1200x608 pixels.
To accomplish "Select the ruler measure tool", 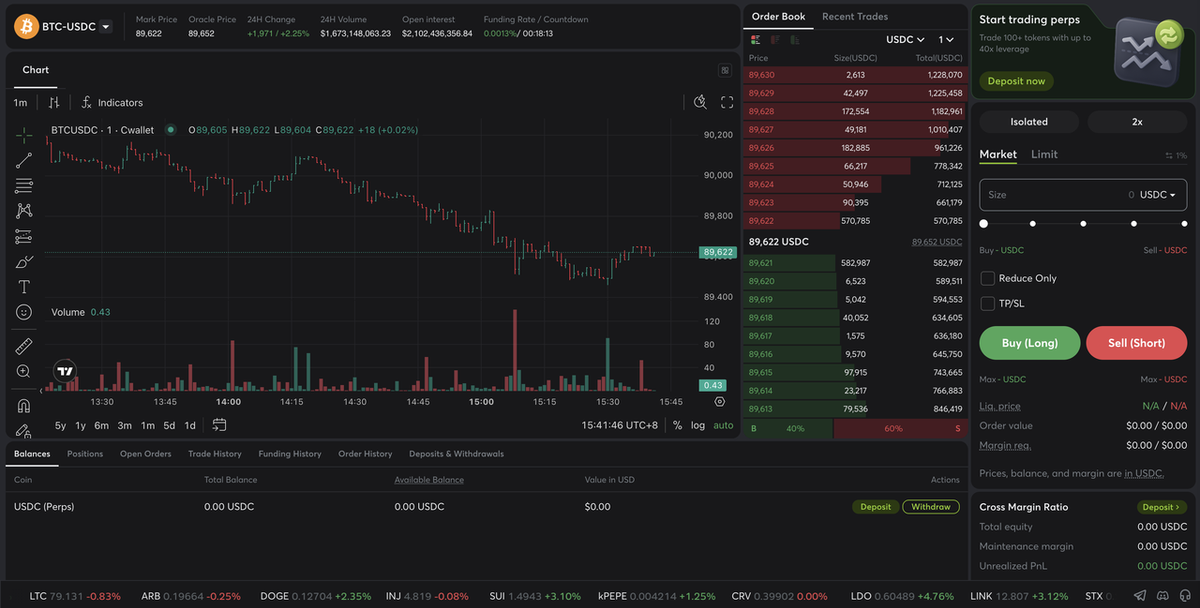I will 24,346.
